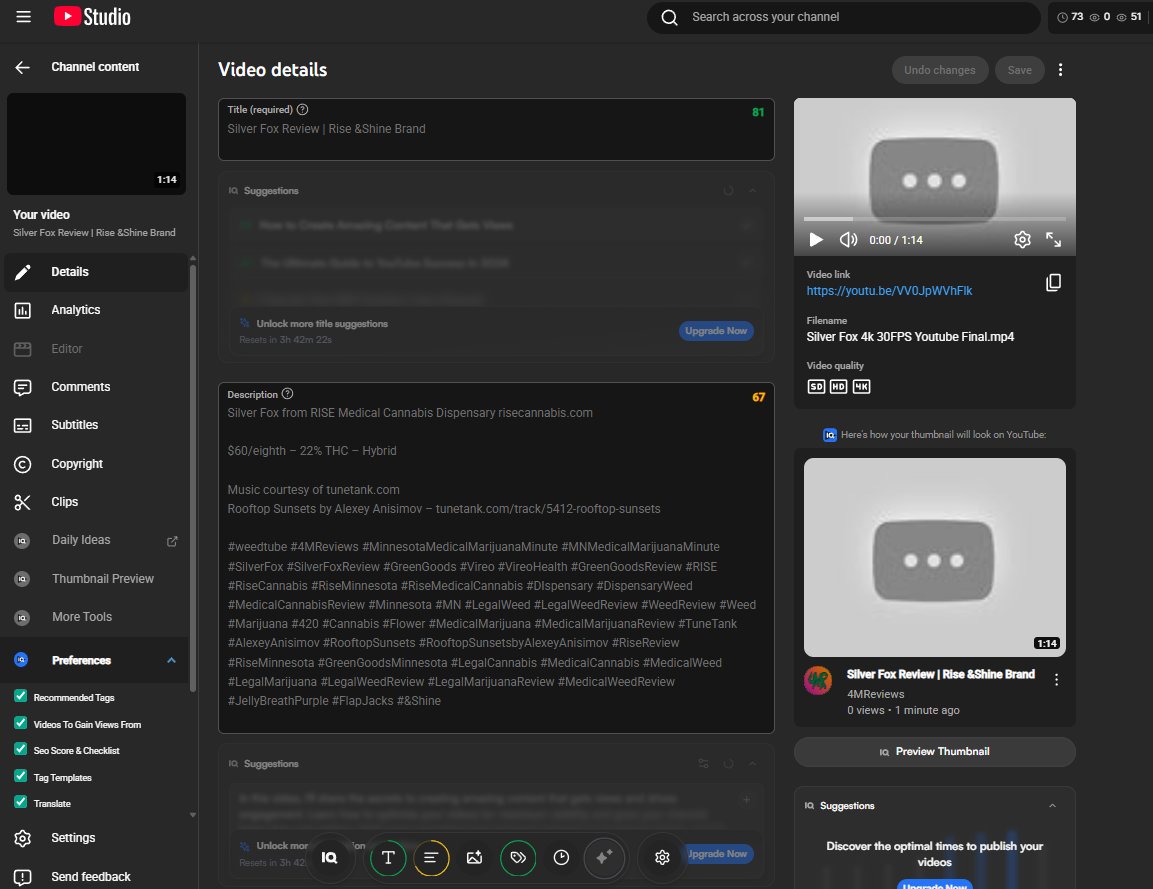Click the view stats counter top right
This screenshot has height=889, width=1153.
[1099, 17]
